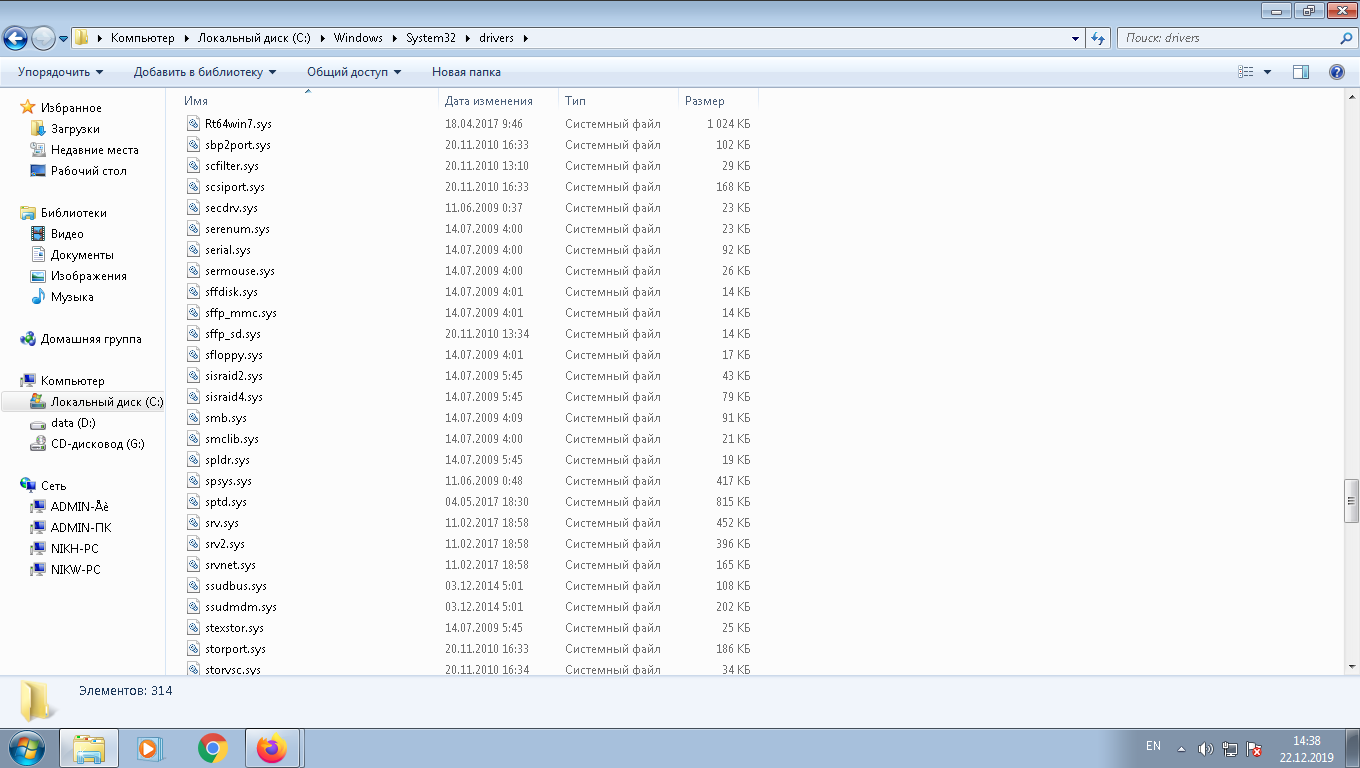The height and width of the screenshot is (768, 1360).
Task: Open the view options dropdown arrow
Action: (x=1268, y=72)
